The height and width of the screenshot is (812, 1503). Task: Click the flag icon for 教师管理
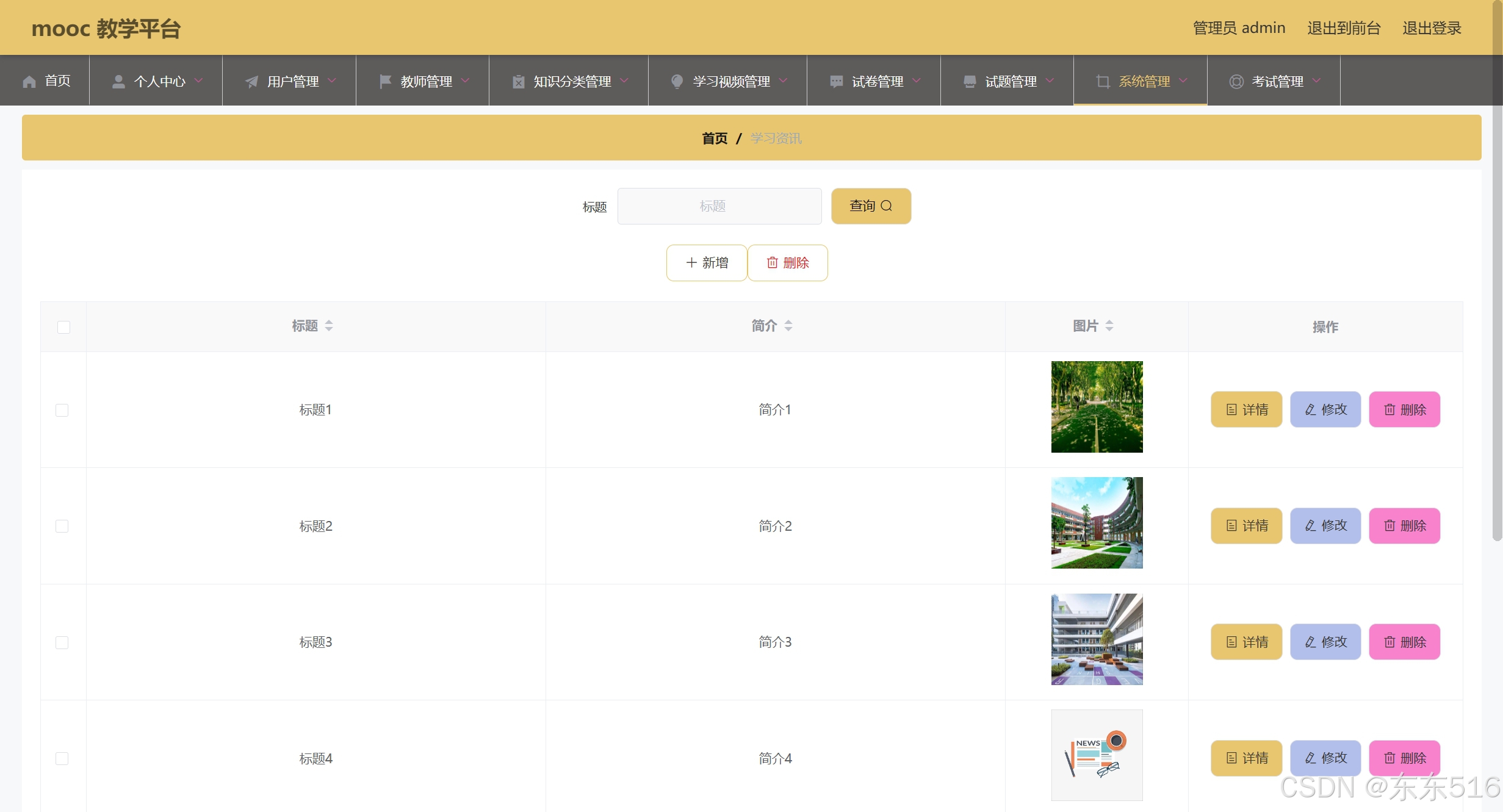coord(385,82)
